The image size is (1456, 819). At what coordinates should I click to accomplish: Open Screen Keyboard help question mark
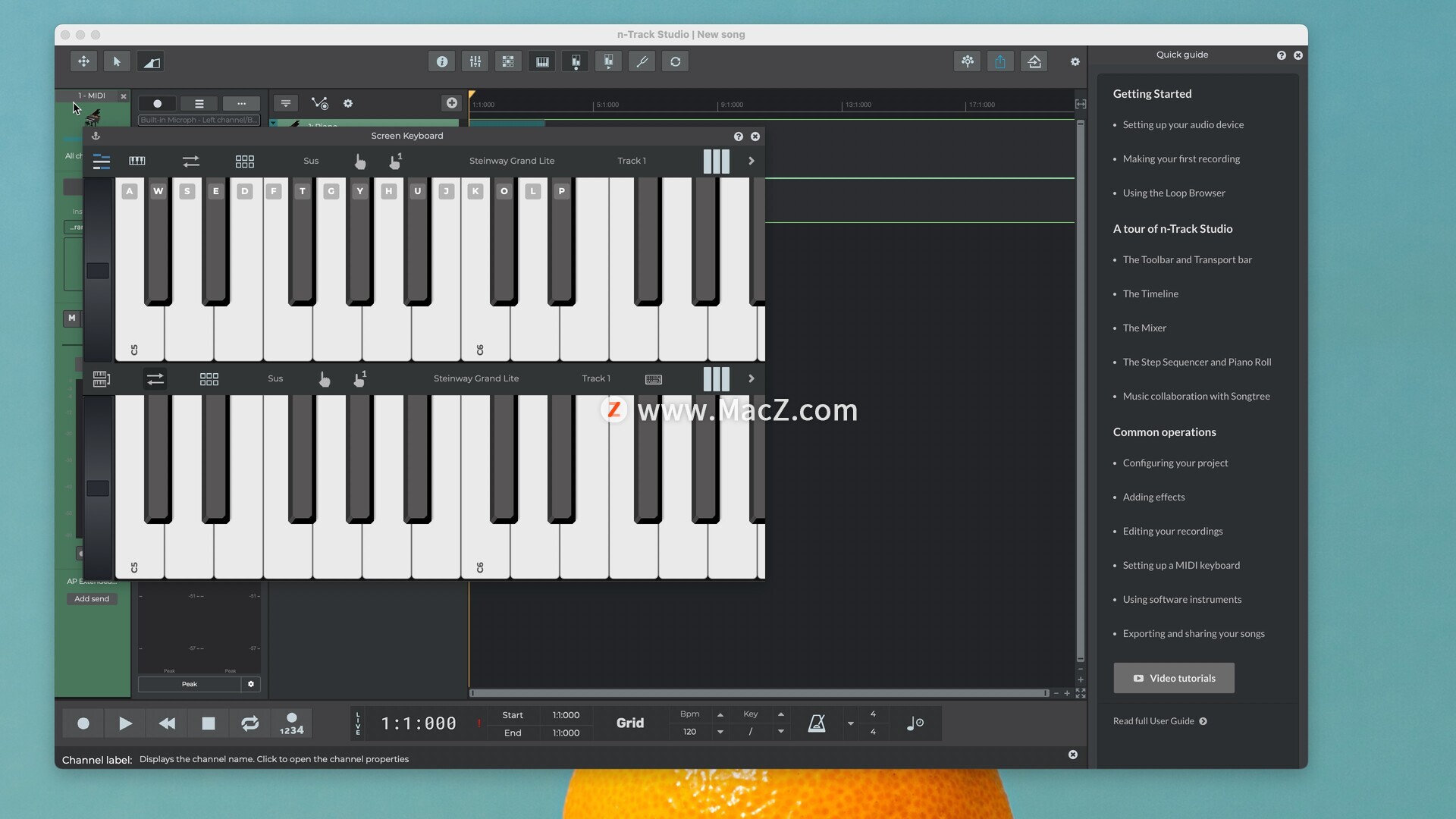(x=738, y=136)
